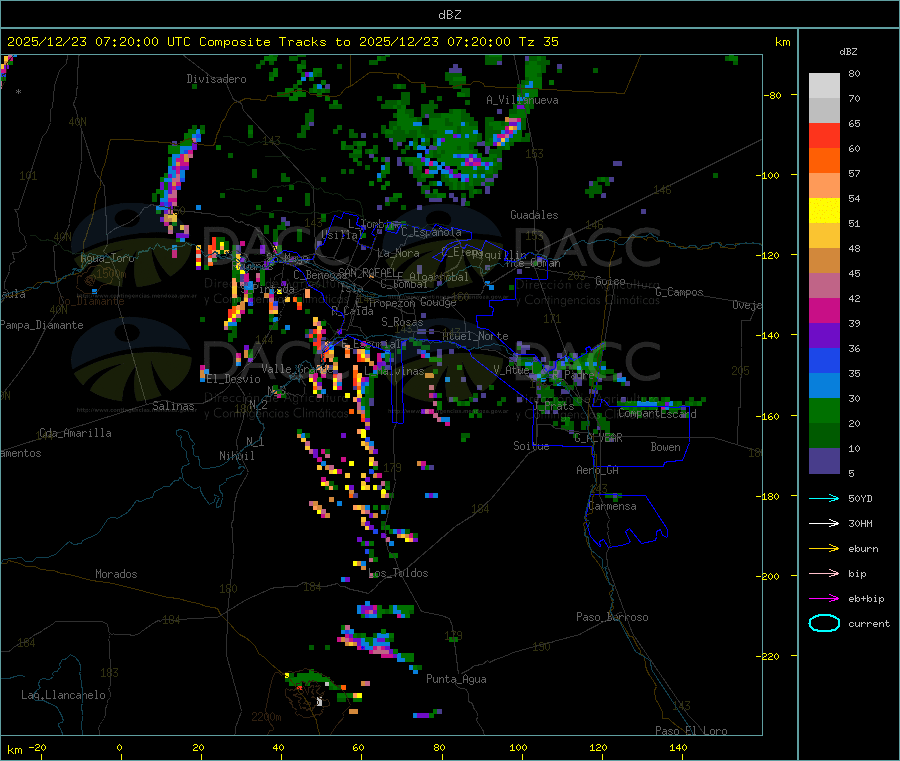Screen dimensions: 900x761
Task: Click the Lag.Llancanelo label
Action: [63, 696]
